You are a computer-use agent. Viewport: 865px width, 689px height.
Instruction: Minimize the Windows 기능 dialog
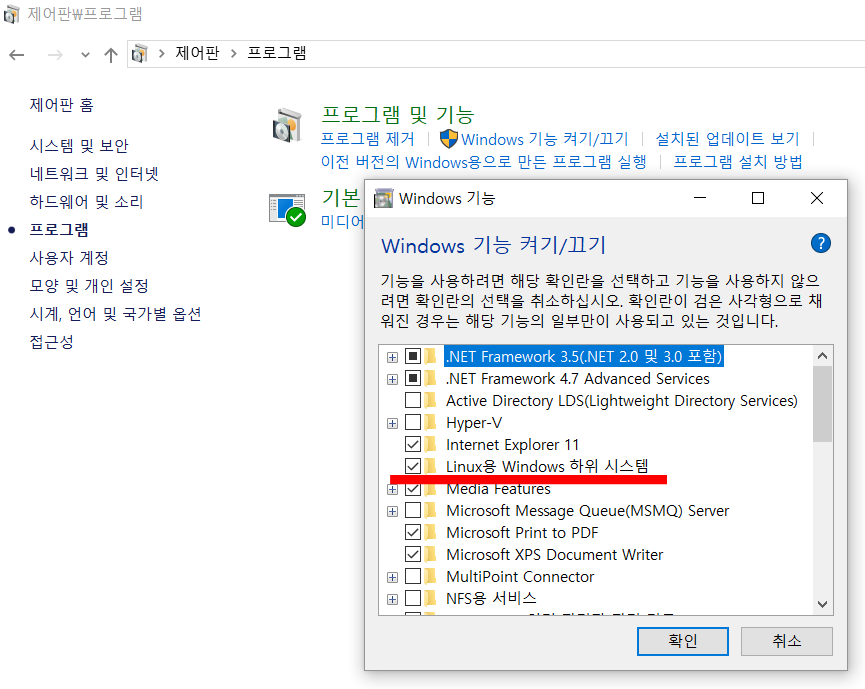tap(700, 198)
